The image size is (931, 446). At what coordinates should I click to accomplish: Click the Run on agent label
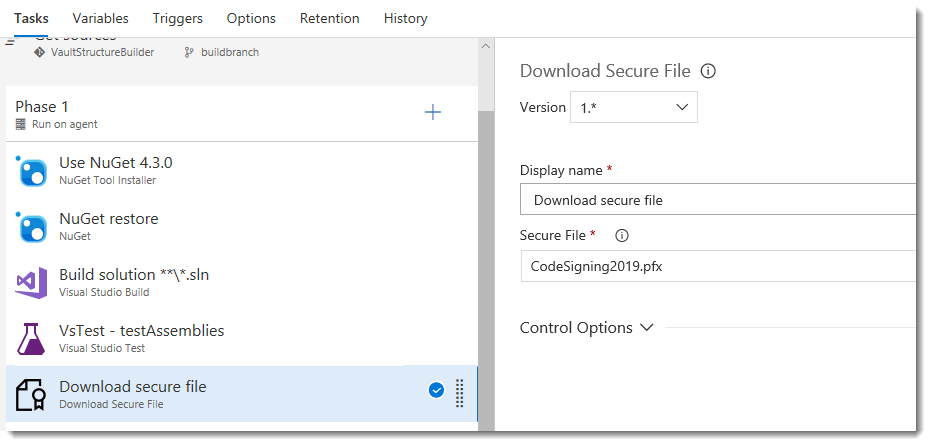[x=65, y=124]
